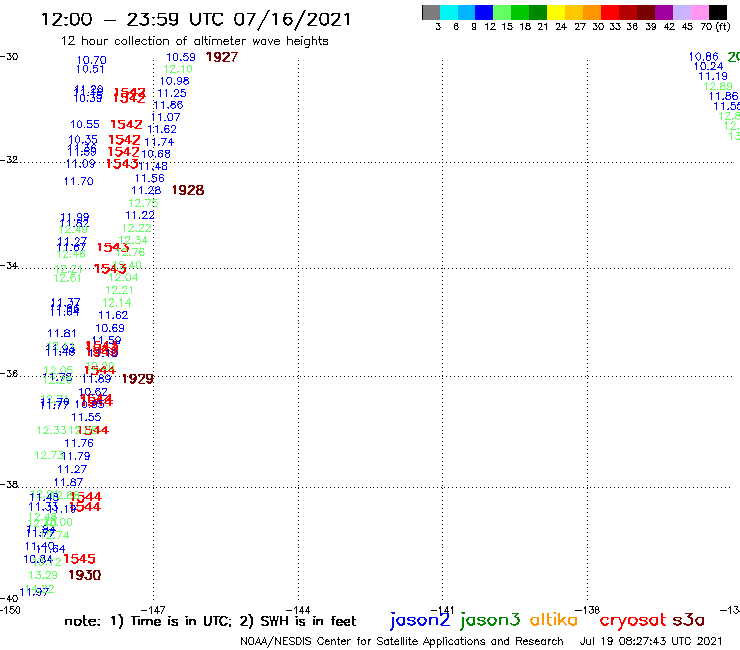Click the 'jason2' satellite legend label
740x650 pixels.
tap(420, 620)
